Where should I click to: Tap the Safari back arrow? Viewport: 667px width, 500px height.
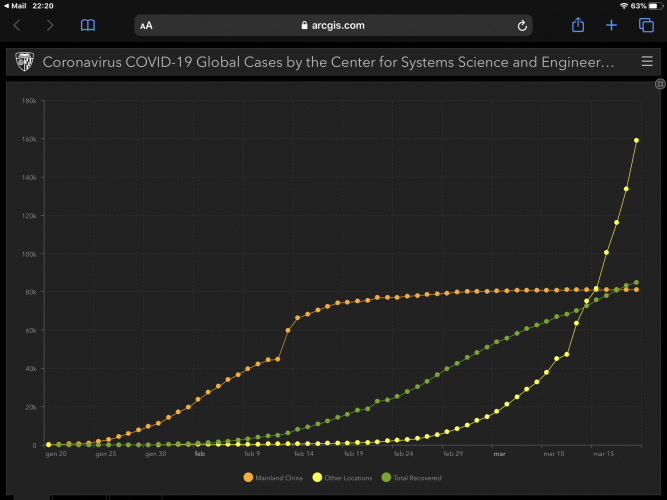pos(17,25)
